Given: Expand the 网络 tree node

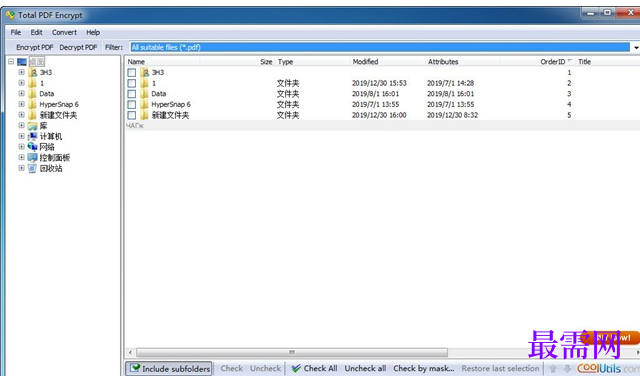Looking at the screenshot, I should 22,147.
